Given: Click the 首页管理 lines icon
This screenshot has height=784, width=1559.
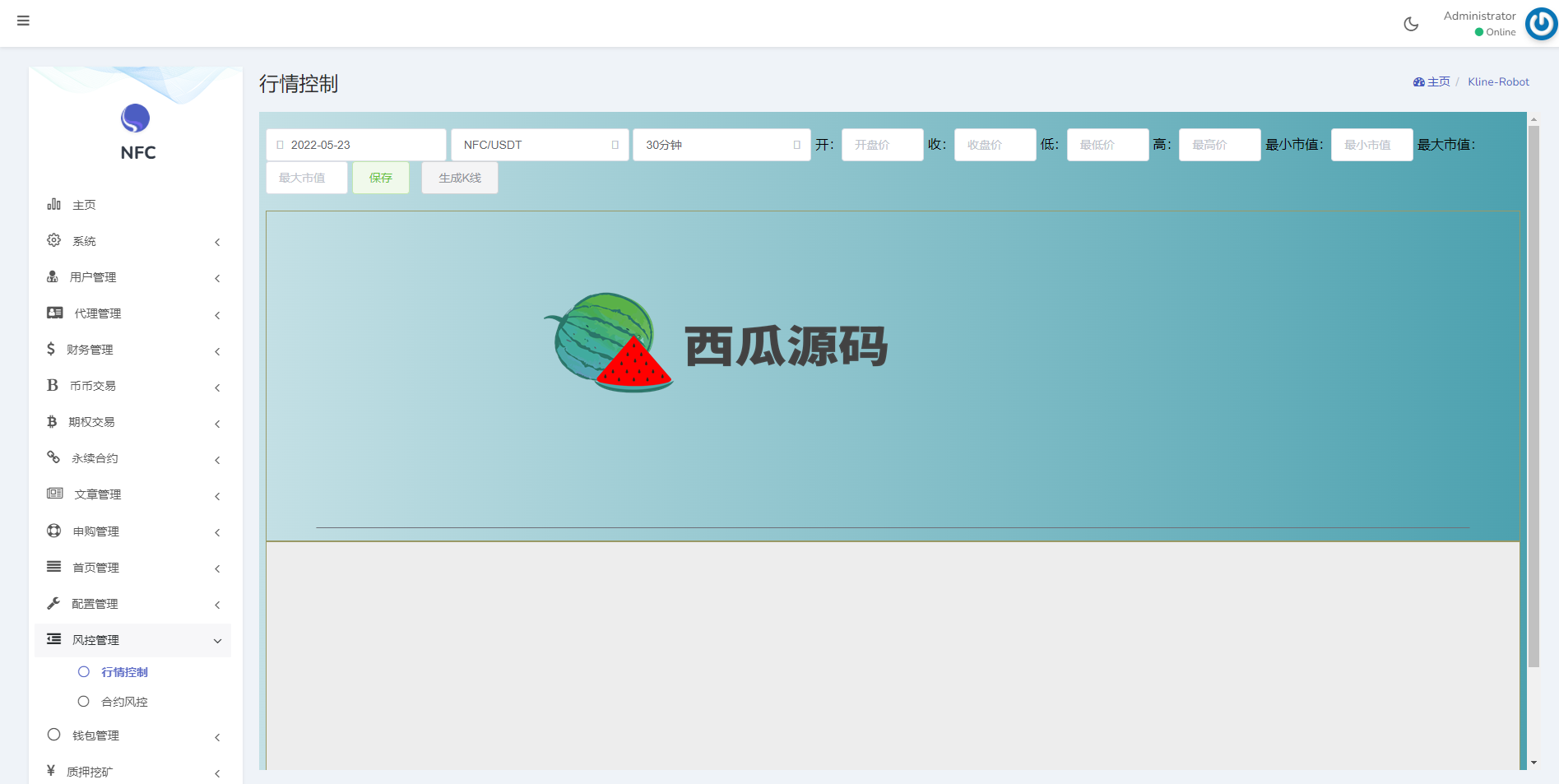Looking at the screenshot, I should pyautogui.click(x=54, y=567).
